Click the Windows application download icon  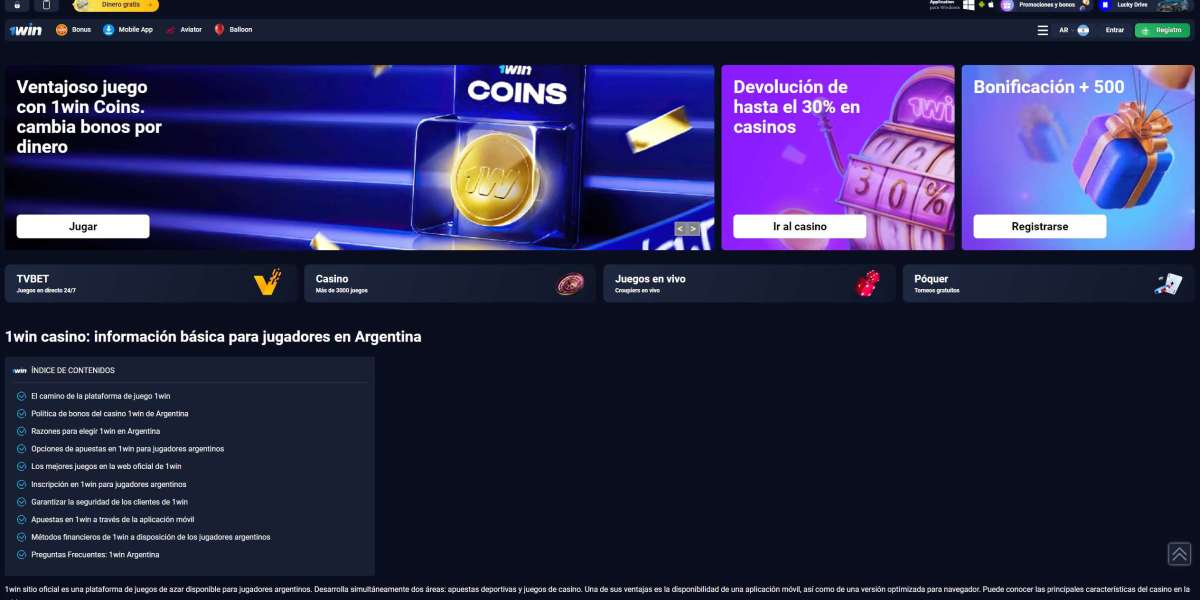pyautogui.click(x=969, y=5)
